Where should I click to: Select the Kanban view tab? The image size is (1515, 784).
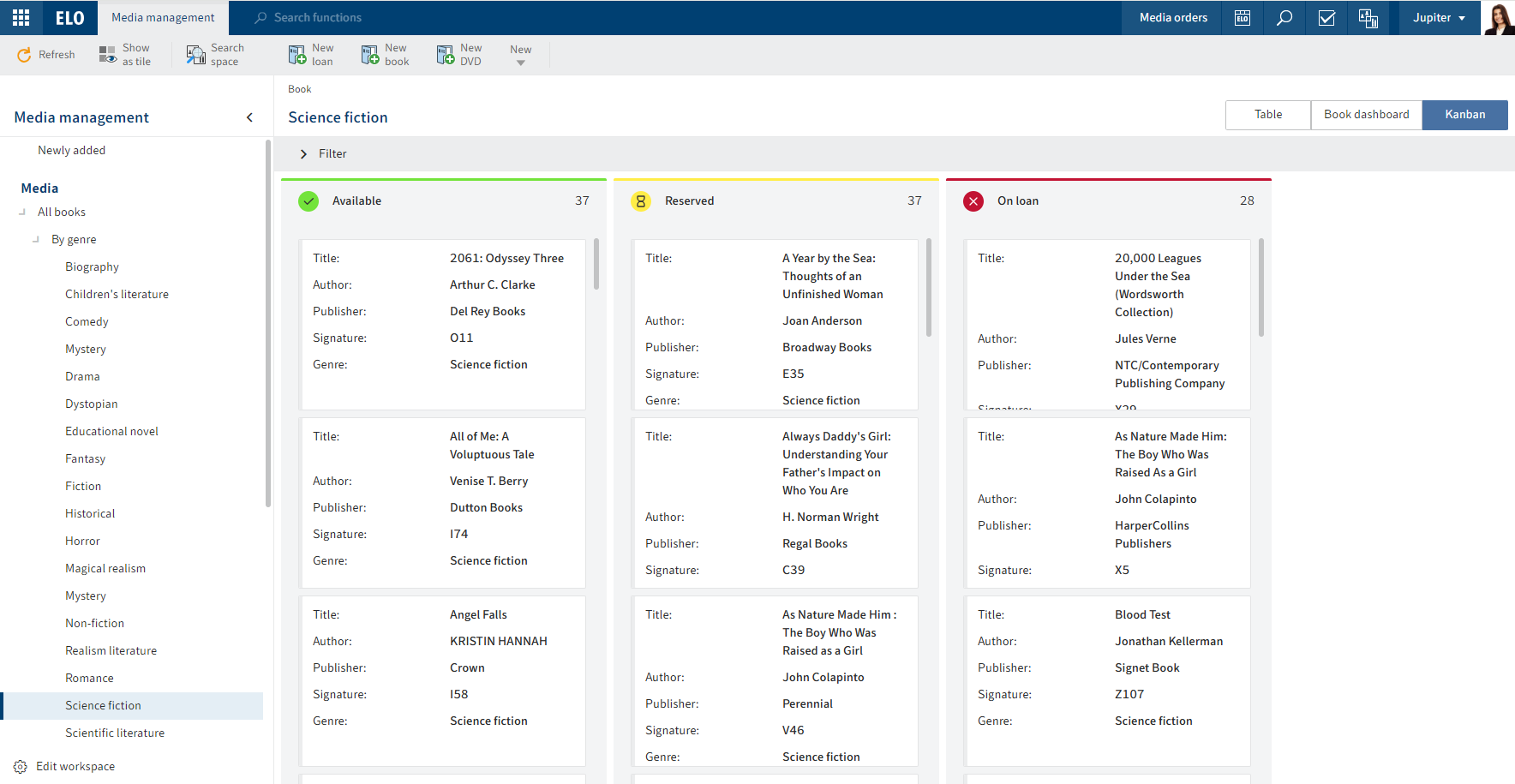point(1464,115)
